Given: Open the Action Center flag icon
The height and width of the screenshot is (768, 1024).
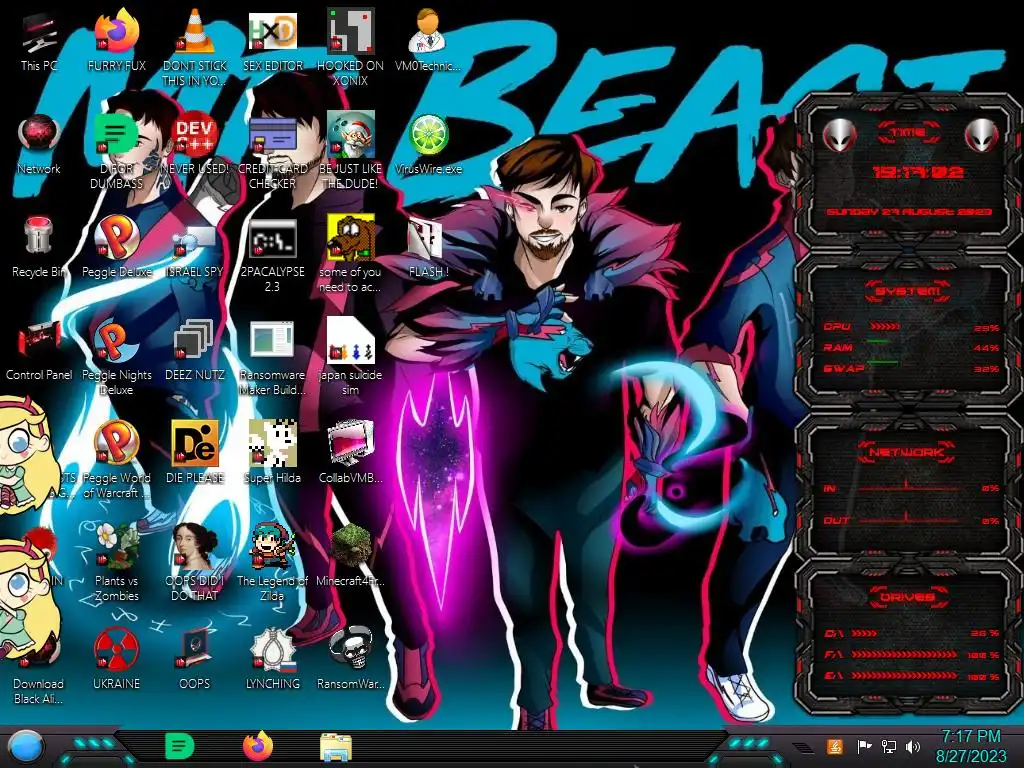Looking at the screenshot, I should pos(864,746).
